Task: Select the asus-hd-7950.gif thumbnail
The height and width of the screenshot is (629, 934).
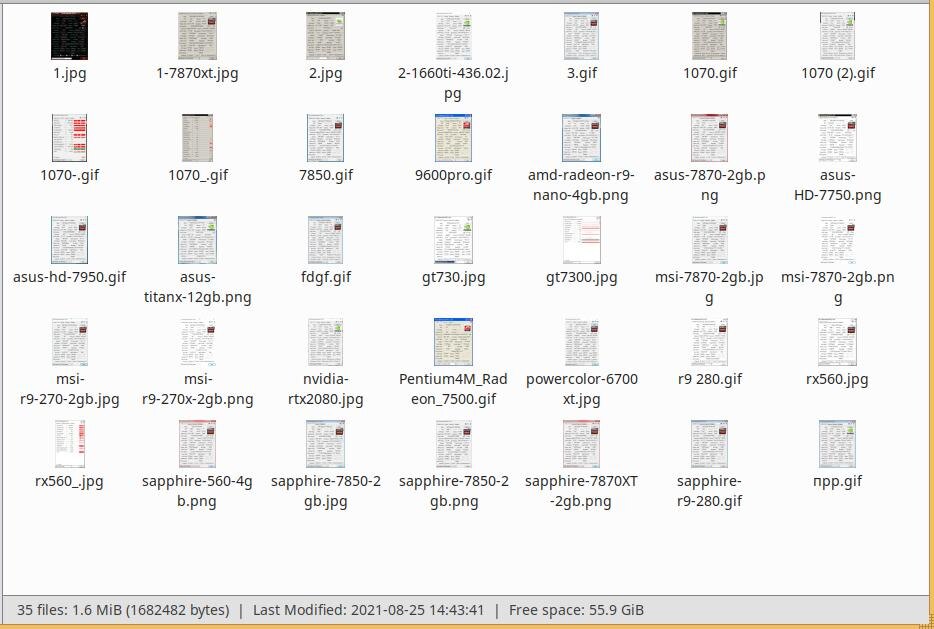Action: [x=69, y=239]
